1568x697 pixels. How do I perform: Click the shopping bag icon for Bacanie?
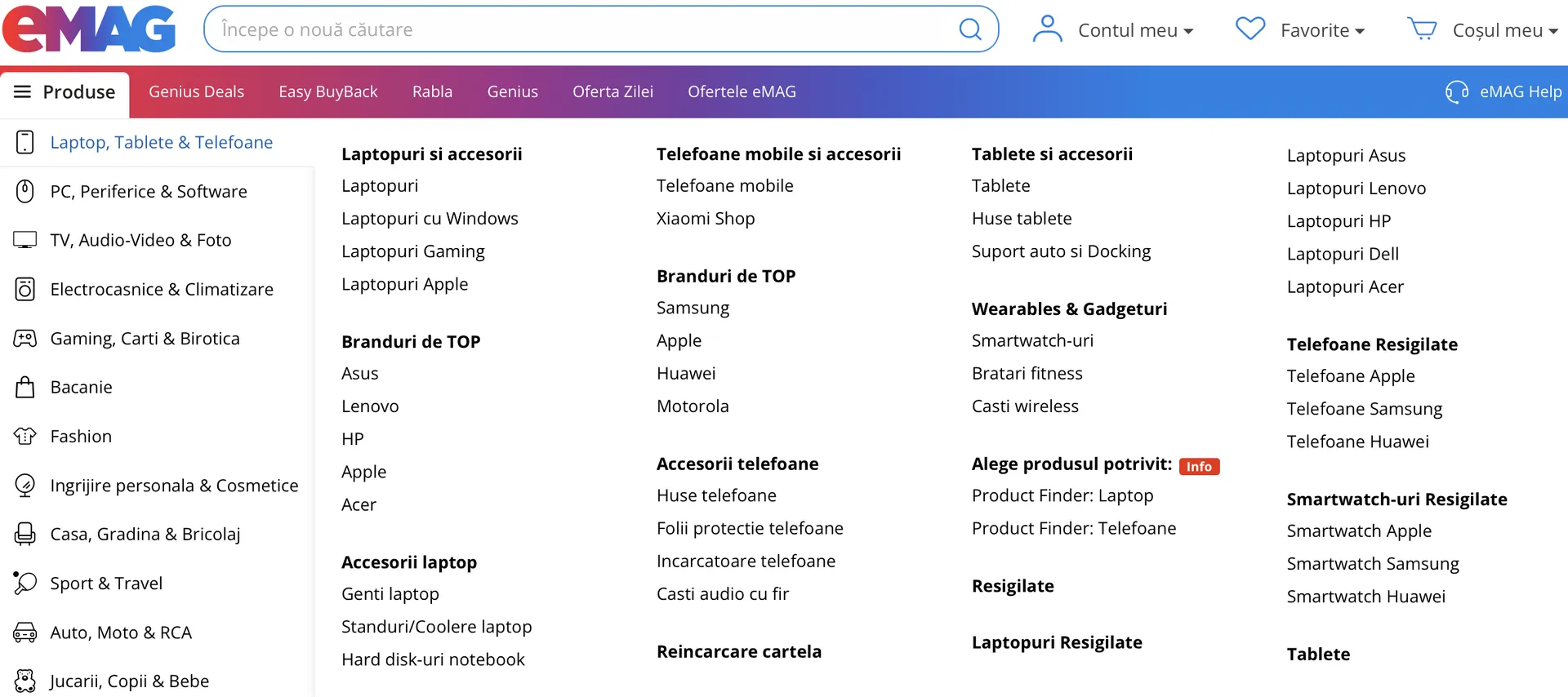(x=25, y=387)
